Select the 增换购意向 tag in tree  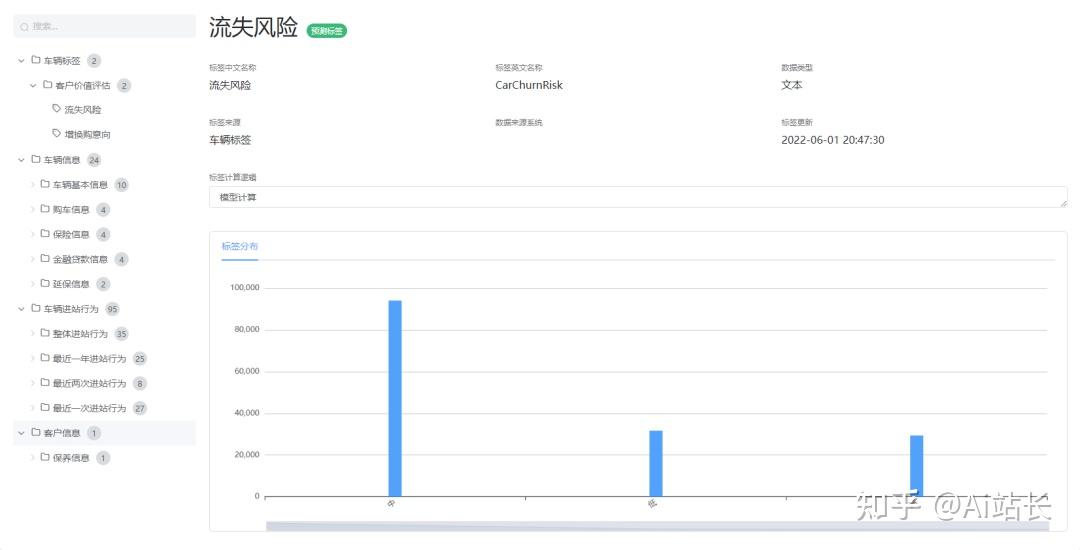click(x=87, y=135)
